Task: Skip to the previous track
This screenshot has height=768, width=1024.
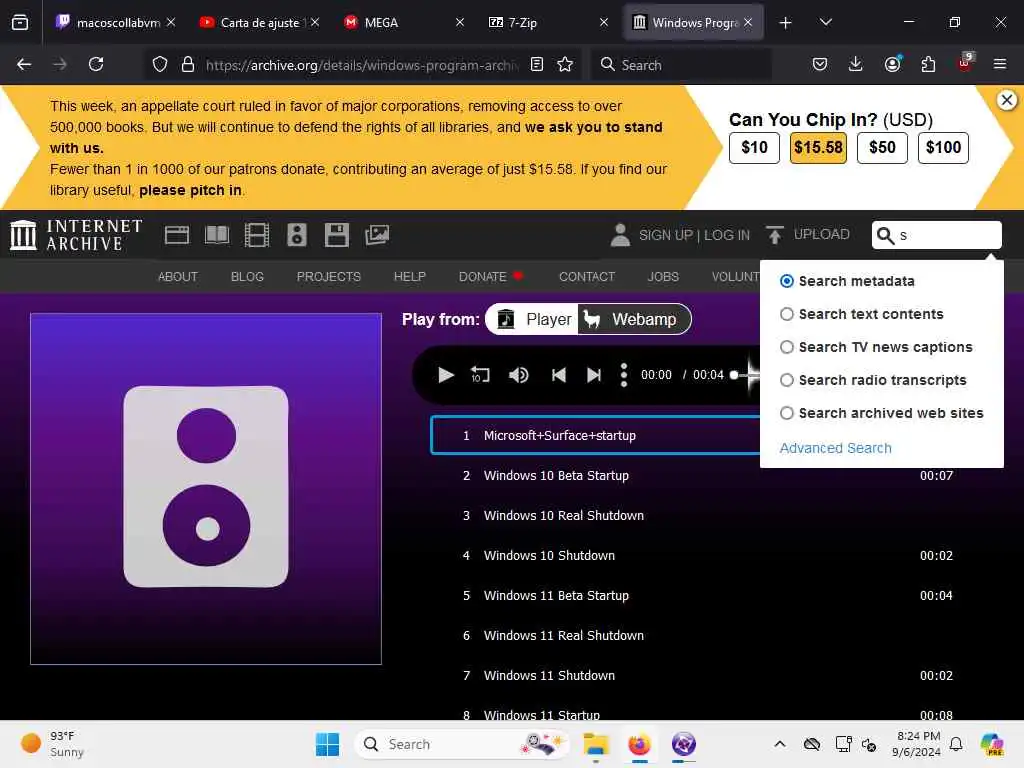Action: pyautogui.click(x=558, y=375)
